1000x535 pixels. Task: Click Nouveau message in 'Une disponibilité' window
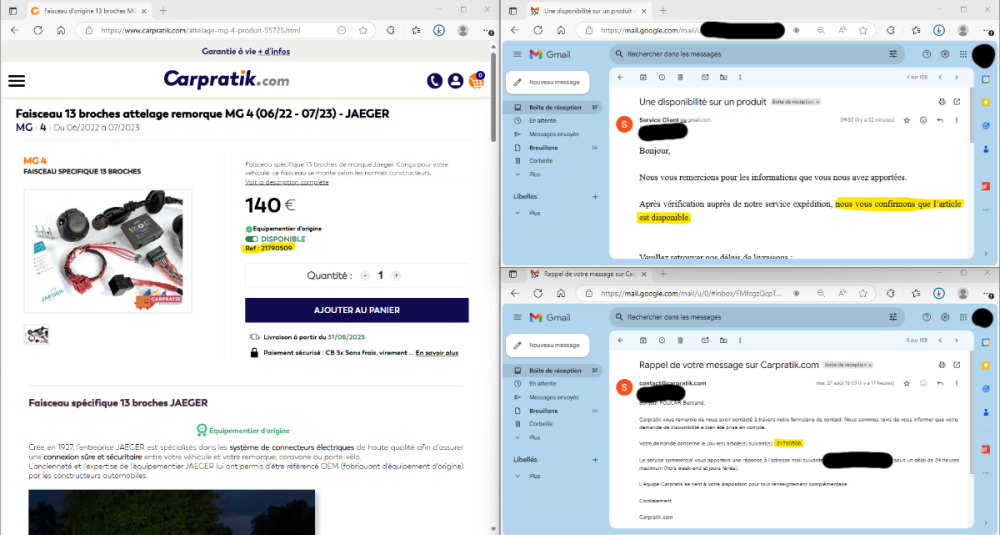548,82
